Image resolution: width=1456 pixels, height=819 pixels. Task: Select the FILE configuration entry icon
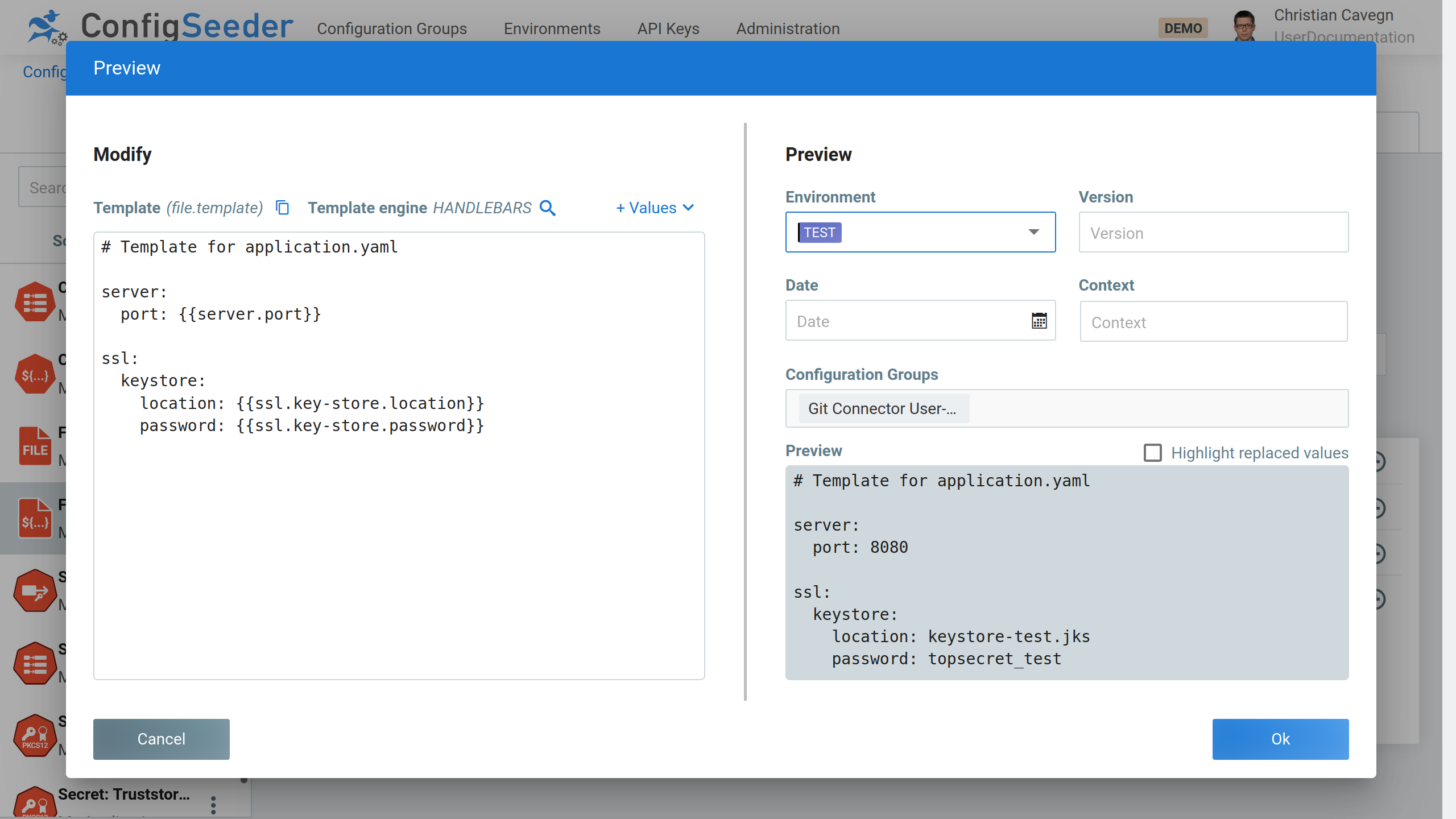click(35, 446)
